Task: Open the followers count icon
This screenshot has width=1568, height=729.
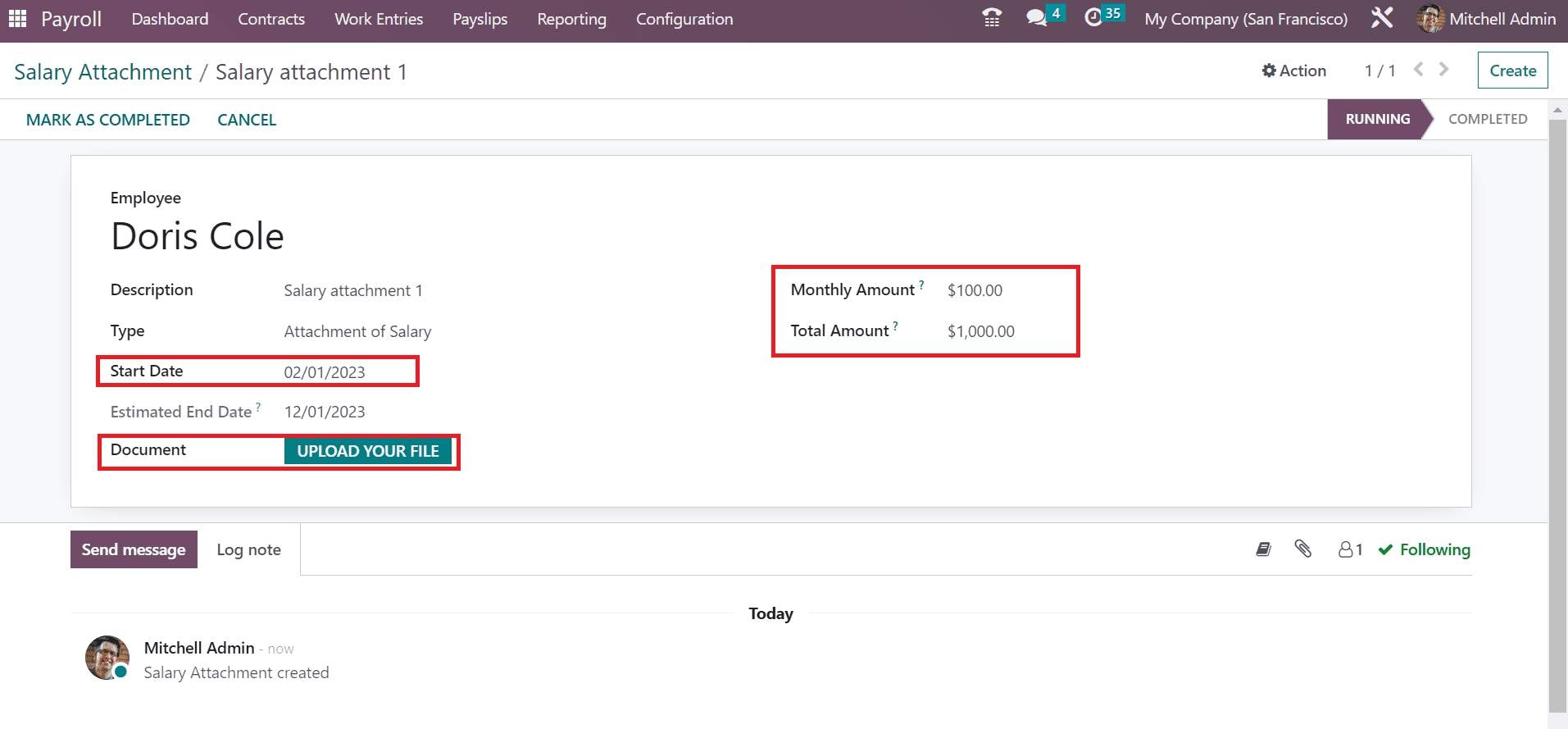Action: click(1350, 549)
